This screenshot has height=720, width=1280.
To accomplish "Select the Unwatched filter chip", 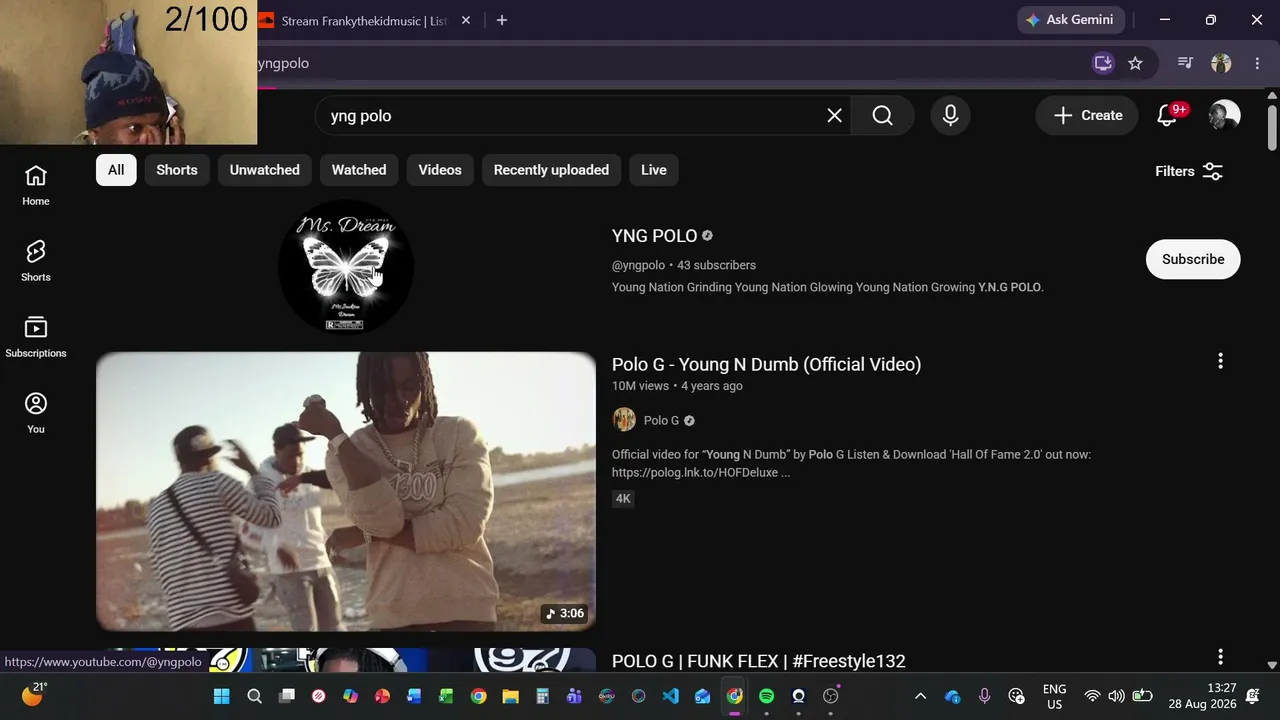I will pos(265,170).
